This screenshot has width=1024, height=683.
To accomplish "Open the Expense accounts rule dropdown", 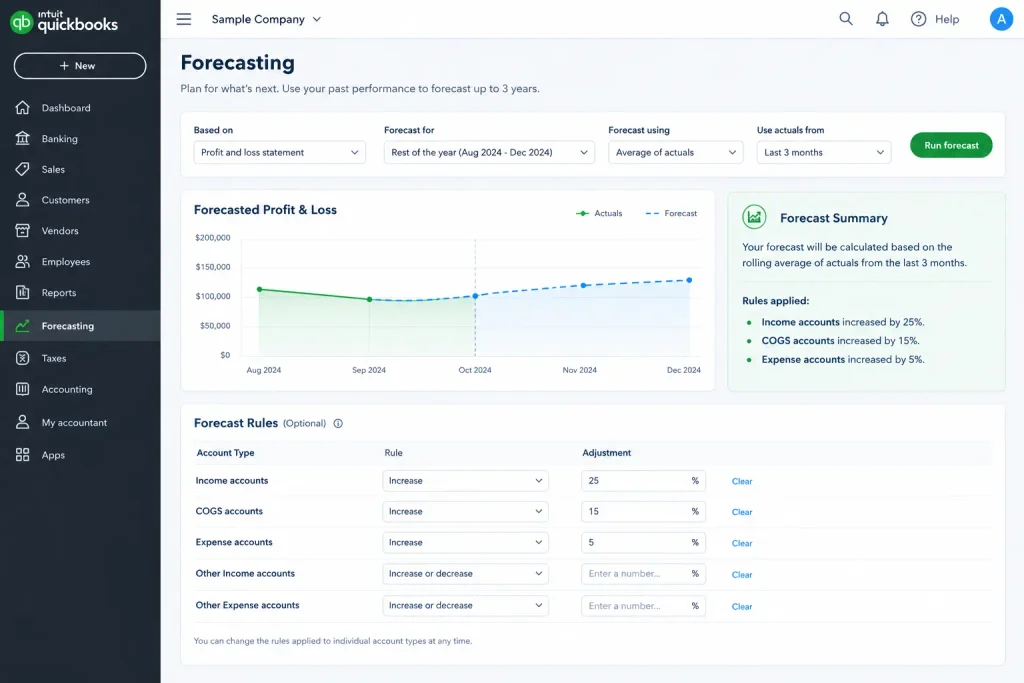I will [x=465, y=543].
